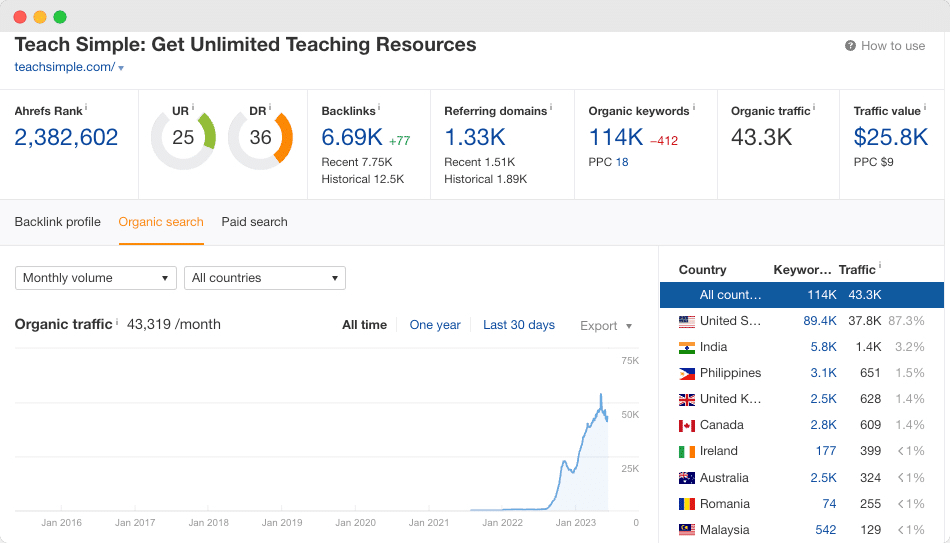Click the Canada flag icon
Image resolution: width=950 pixels, height=543 pixels.
pos(686,425)
